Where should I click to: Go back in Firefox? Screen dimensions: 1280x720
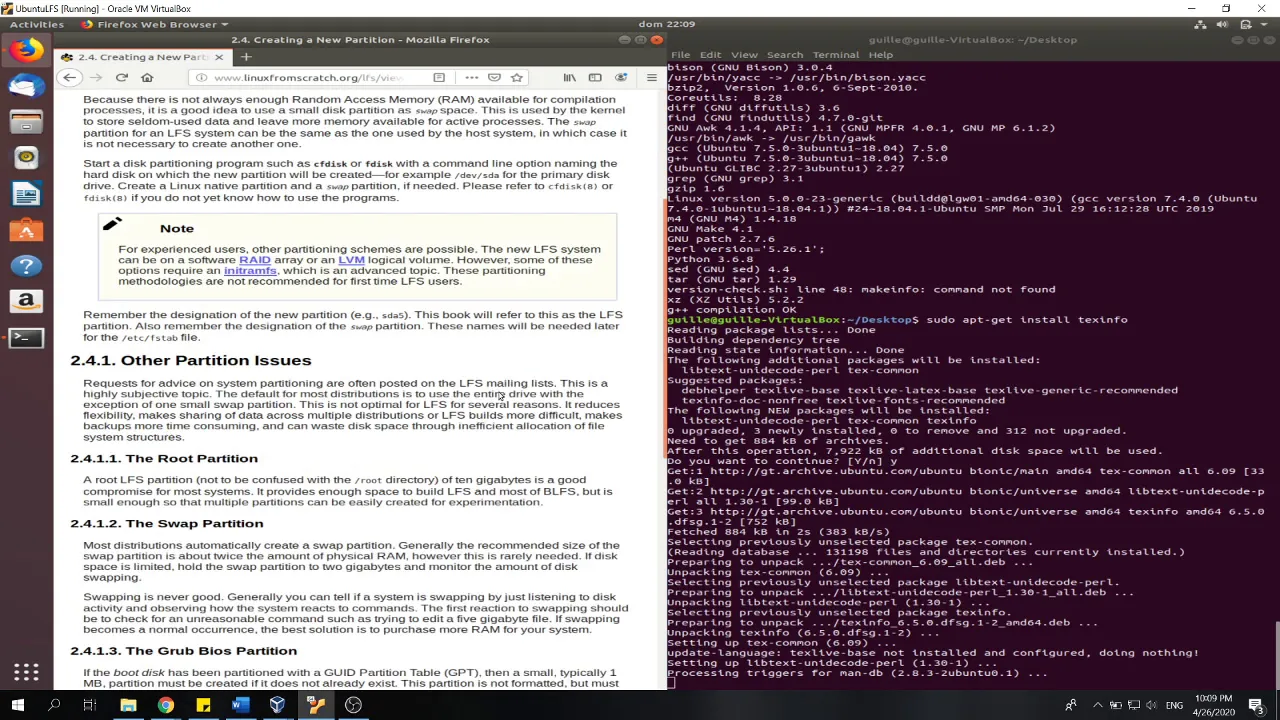pos(68,78)
